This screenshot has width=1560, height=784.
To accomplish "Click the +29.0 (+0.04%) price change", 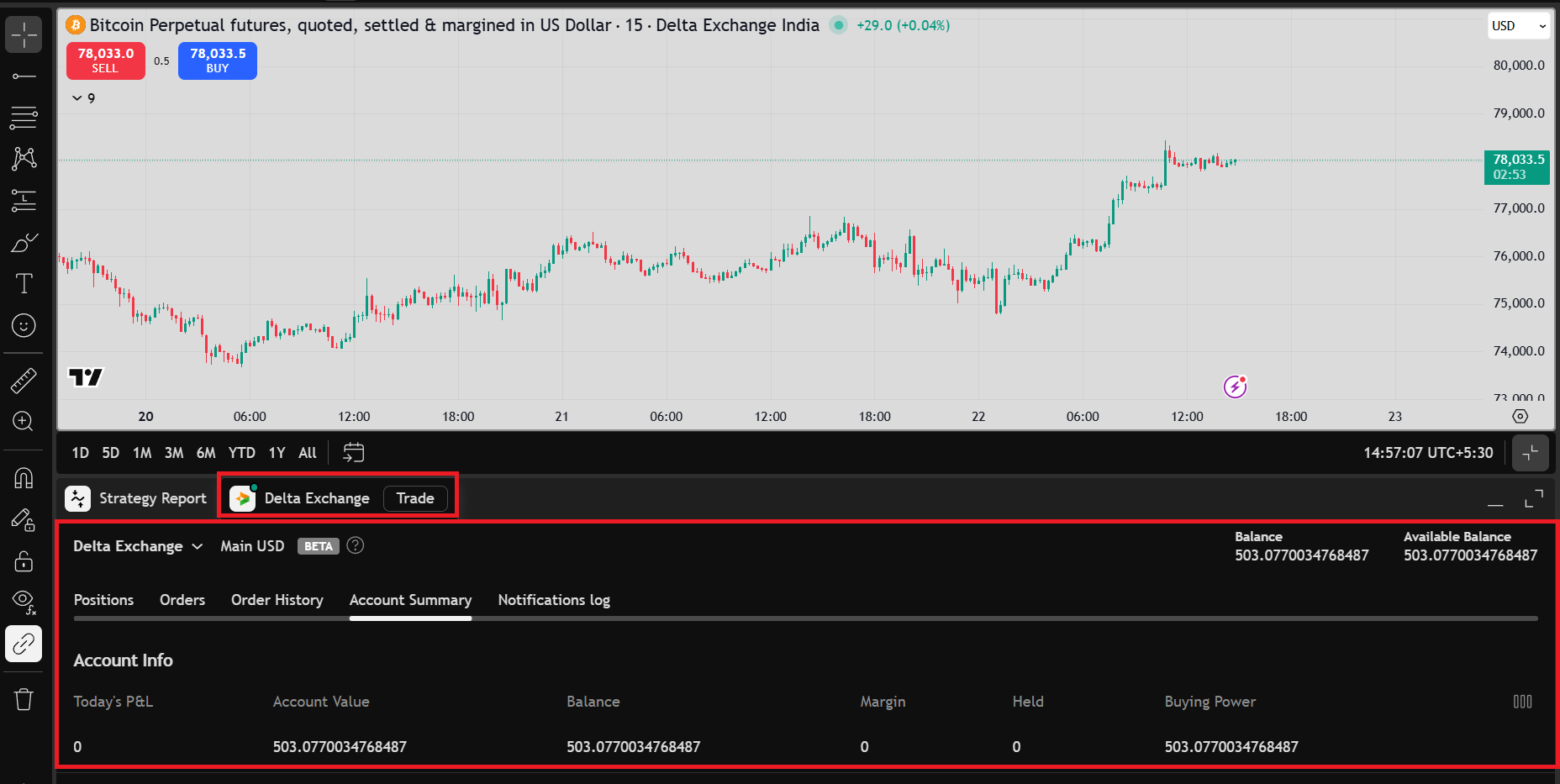I will 904,25.
